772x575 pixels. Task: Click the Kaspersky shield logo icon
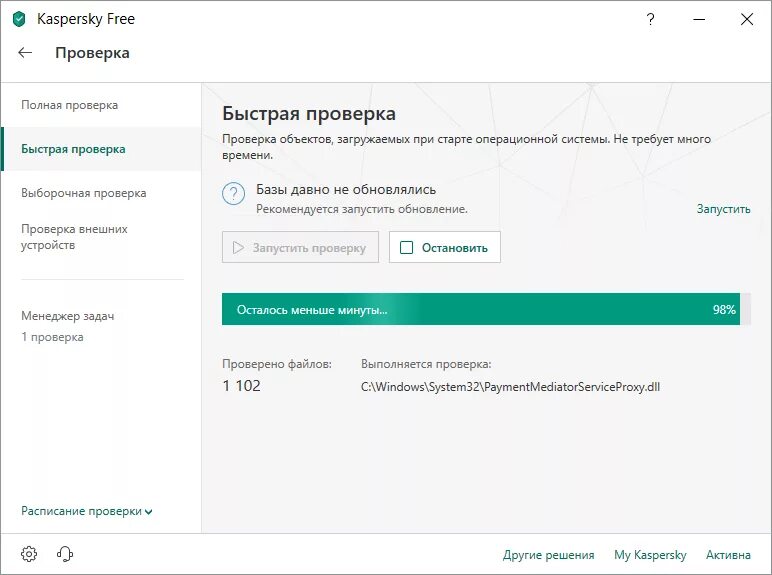point(19,19)
